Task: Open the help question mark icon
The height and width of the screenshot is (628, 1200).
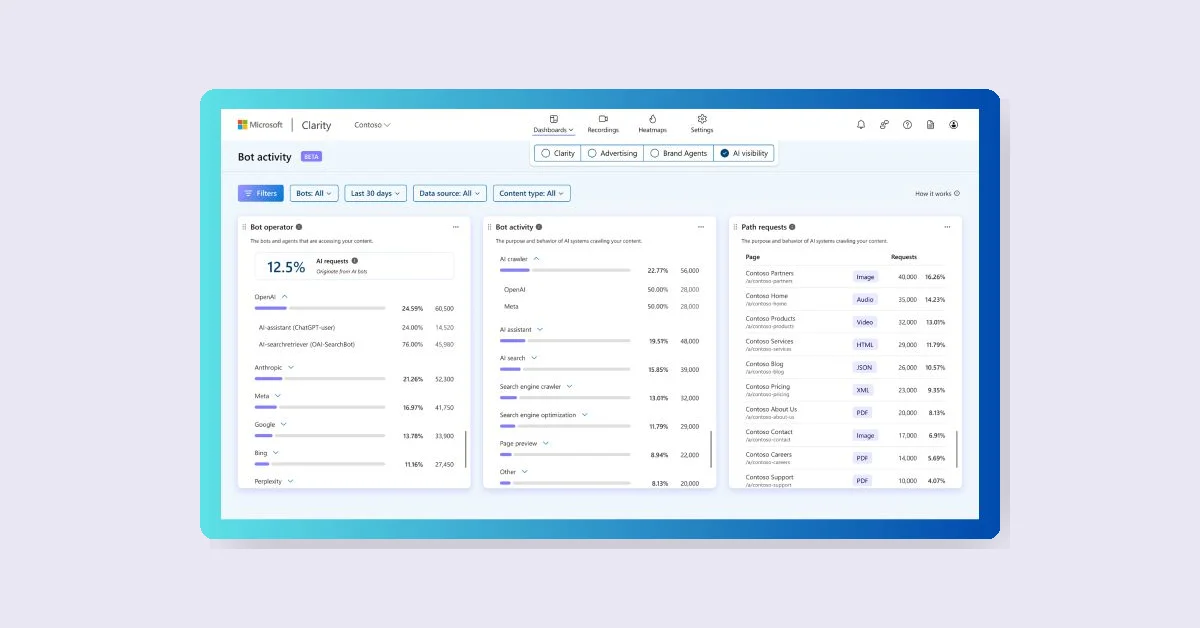Action: click(907, 124)
